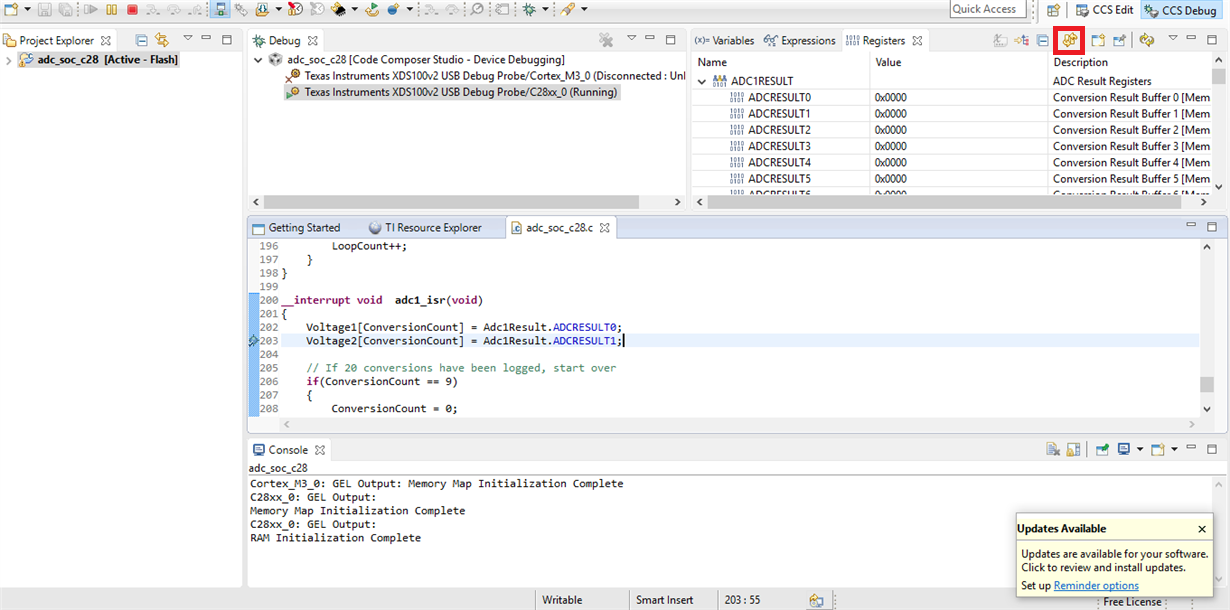Image resolution: width=1230 pixels, height=610 pixels.
Task: Click the highlighted Continuous Refresh icon in Registers
Action: 1070,40
